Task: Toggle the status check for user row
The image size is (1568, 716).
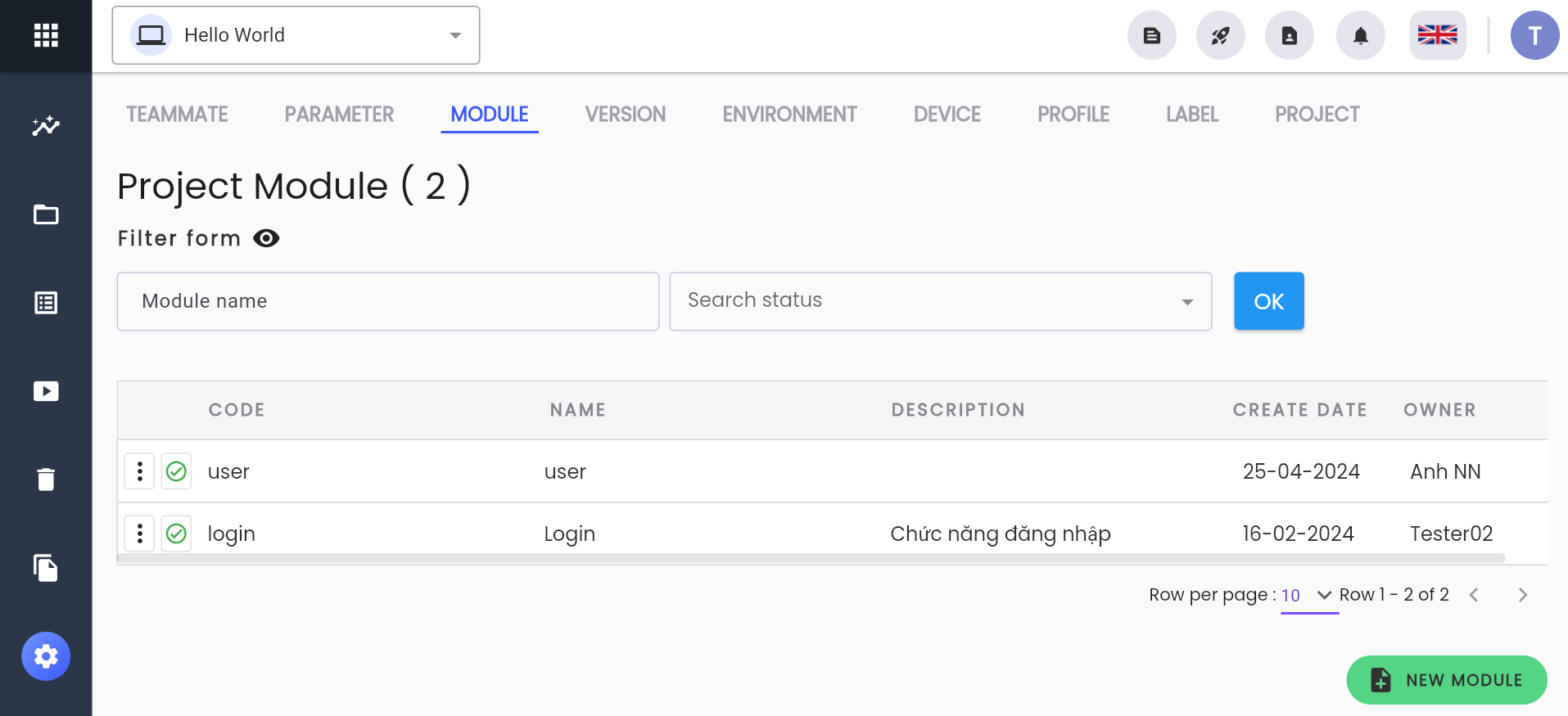Action: coord(176,471)
